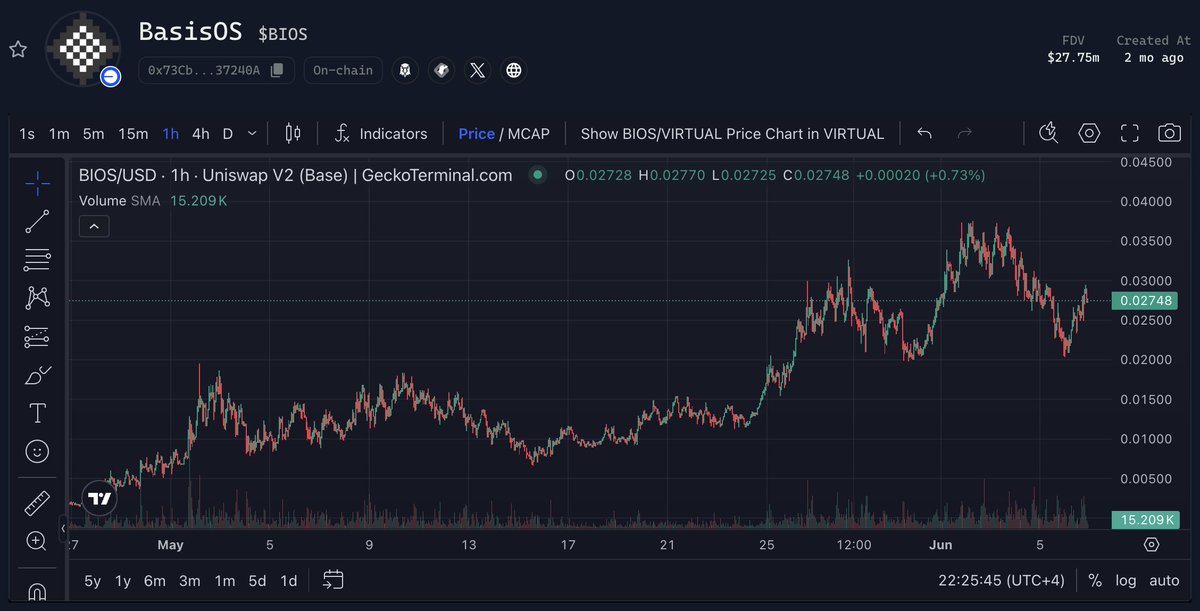Toggle auto scale mode

coord(1164,580)
